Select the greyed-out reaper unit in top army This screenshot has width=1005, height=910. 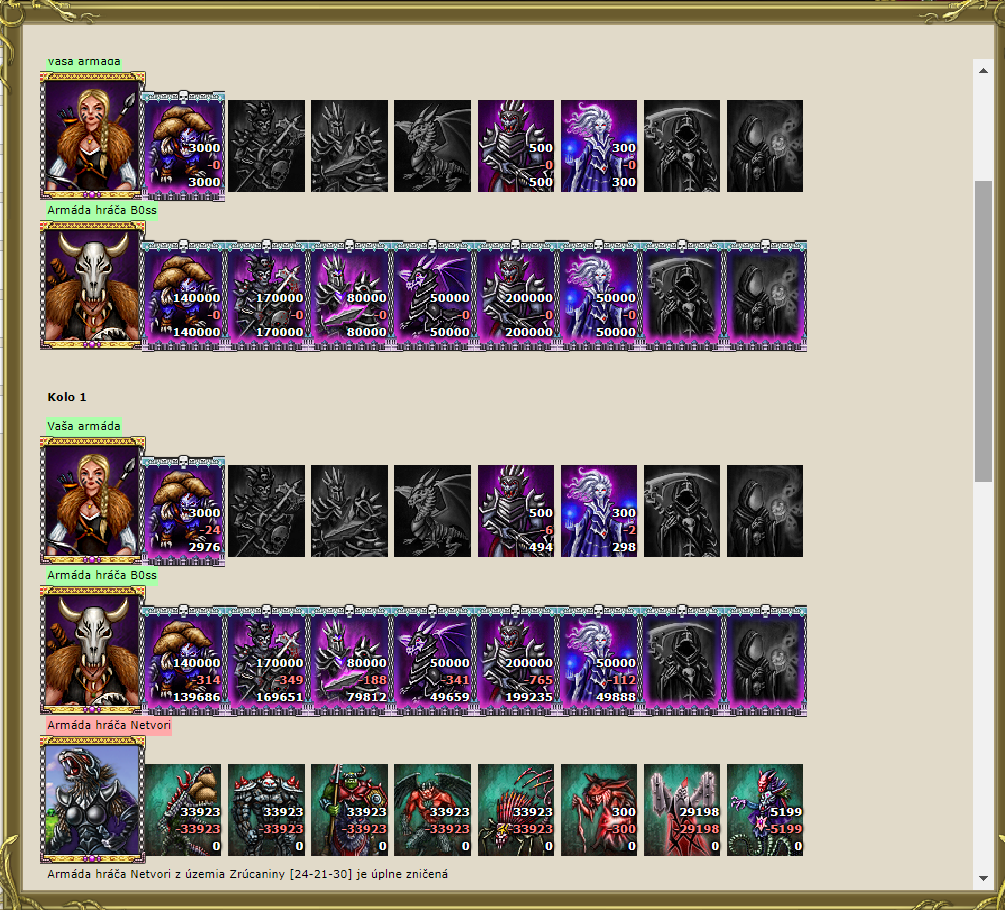click(x=682, y=146)
